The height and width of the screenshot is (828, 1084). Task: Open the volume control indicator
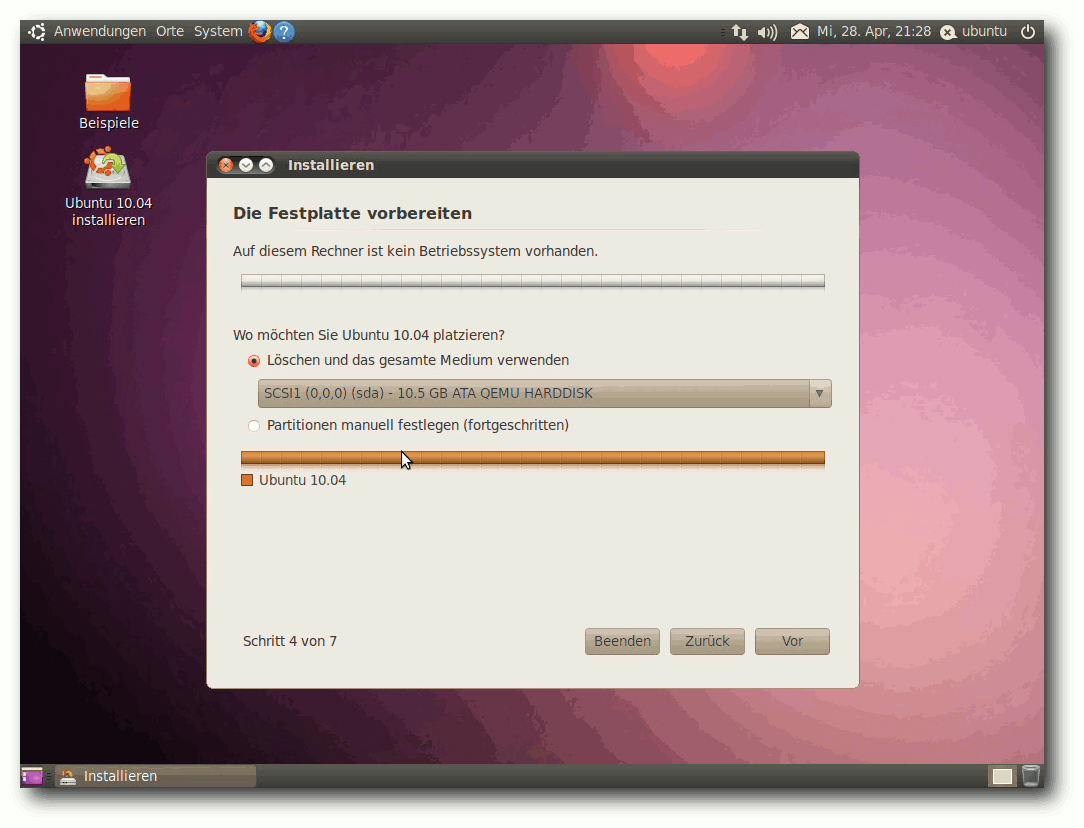(767, 32)
